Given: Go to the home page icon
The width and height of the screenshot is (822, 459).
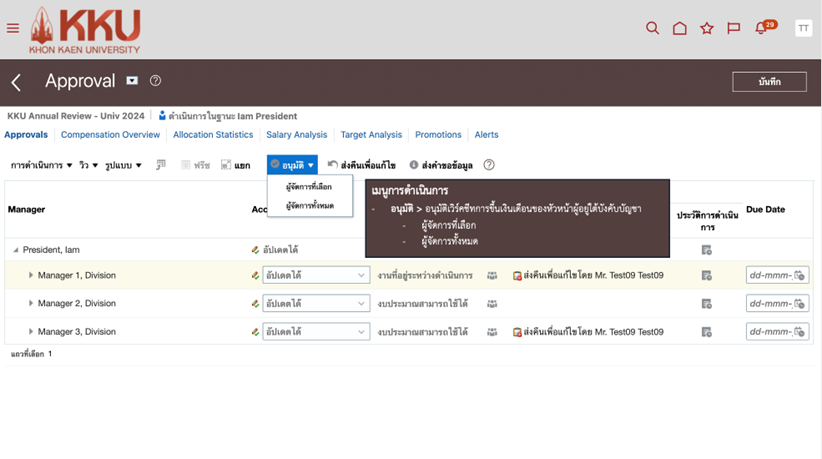Looking at the screenshot, I should tap(679, 29).
